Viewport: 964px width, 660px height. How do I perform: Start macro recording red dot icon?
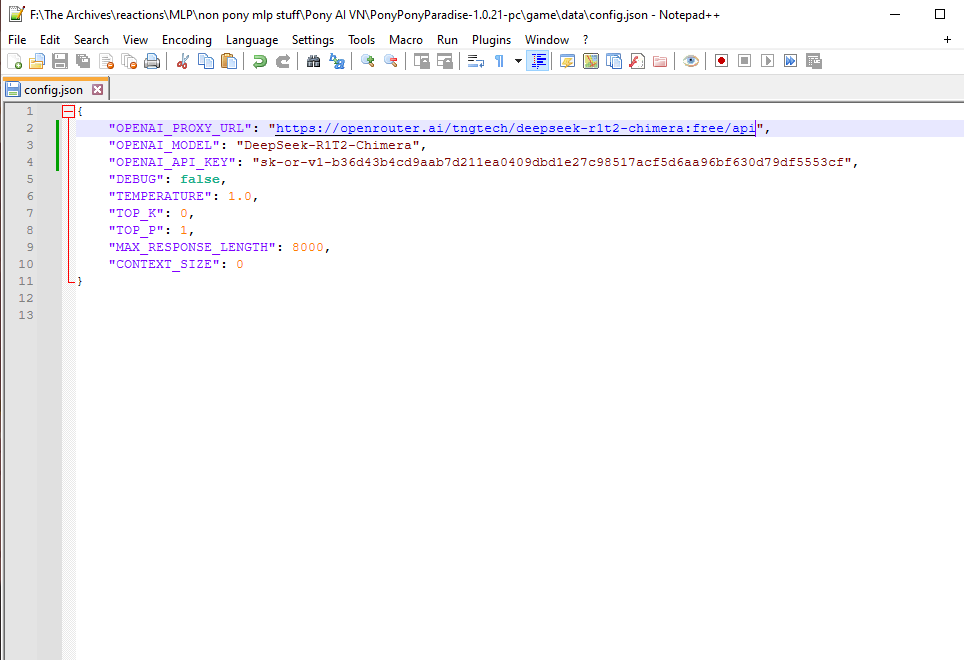[x=722, y=61]
